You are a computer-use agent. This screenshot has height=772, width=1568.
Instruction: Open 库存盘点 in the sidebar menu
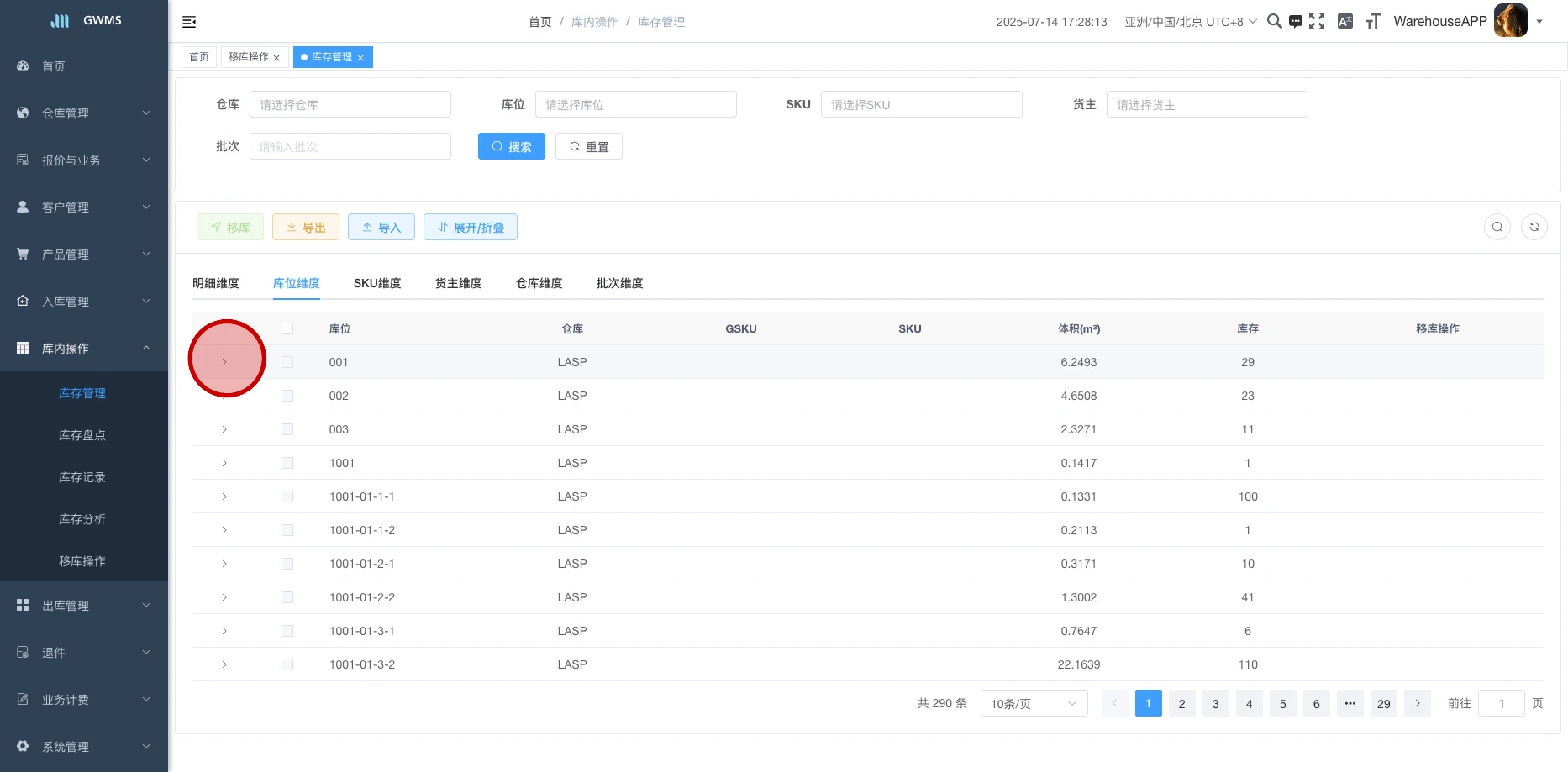[82, 435]
